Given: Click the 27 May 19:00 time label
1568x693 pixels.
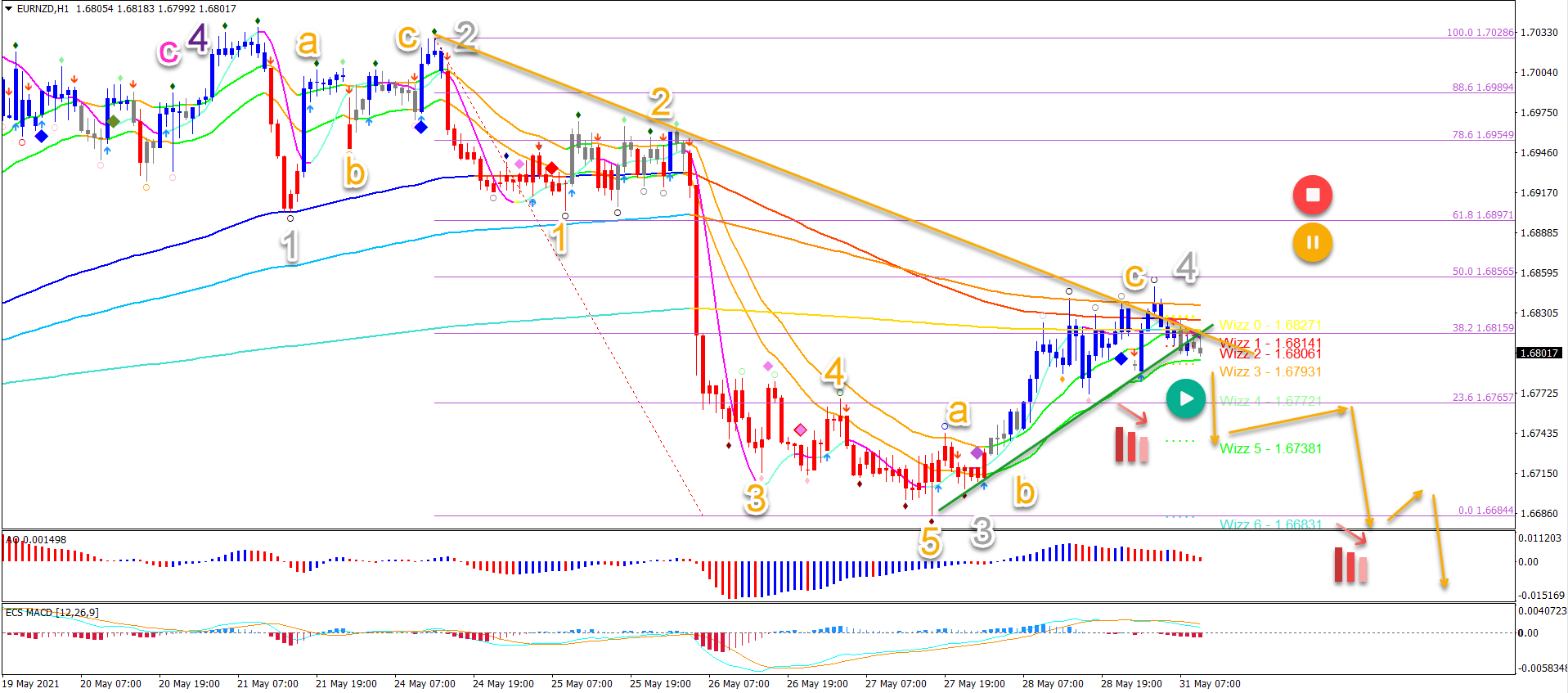Looking at the screenshot, I should point(974,684).
